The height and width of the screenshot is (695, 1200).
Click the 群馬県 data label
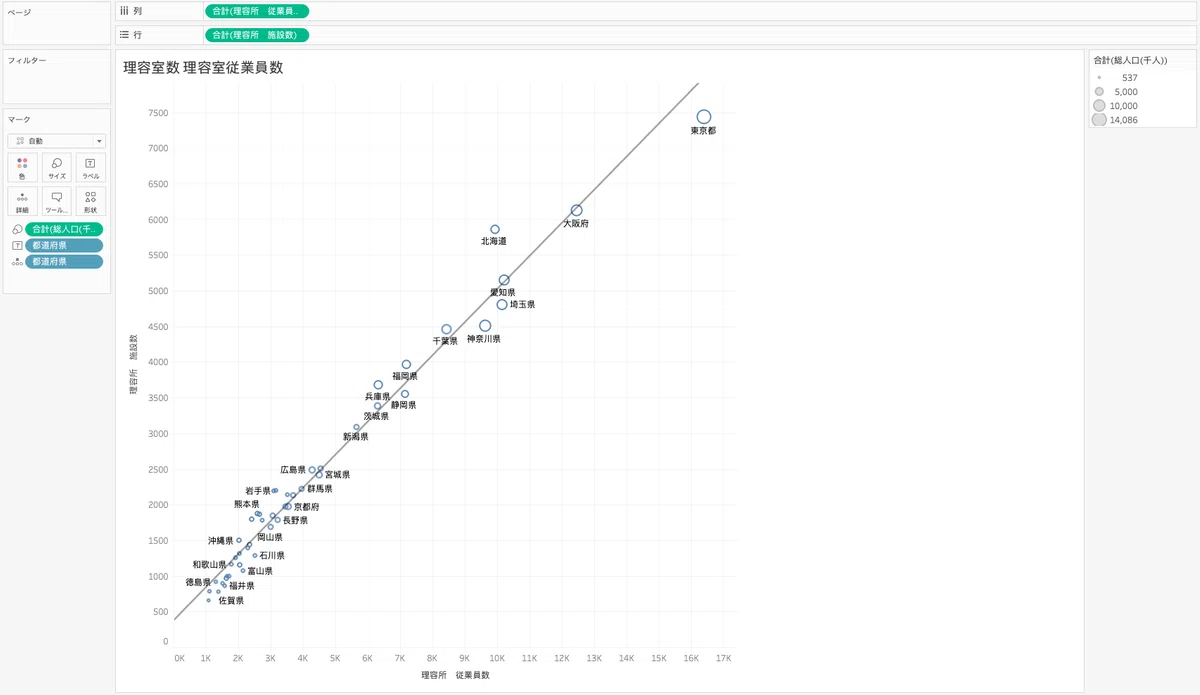320,489
